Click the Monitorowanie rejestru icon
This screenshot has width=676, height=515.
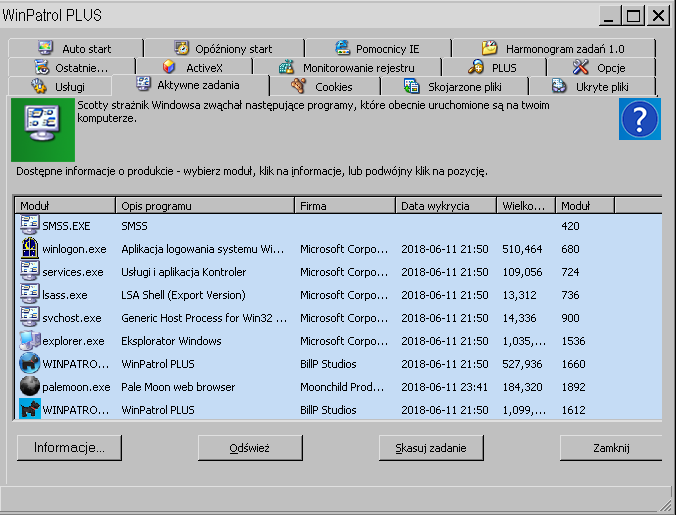[286, 67]
